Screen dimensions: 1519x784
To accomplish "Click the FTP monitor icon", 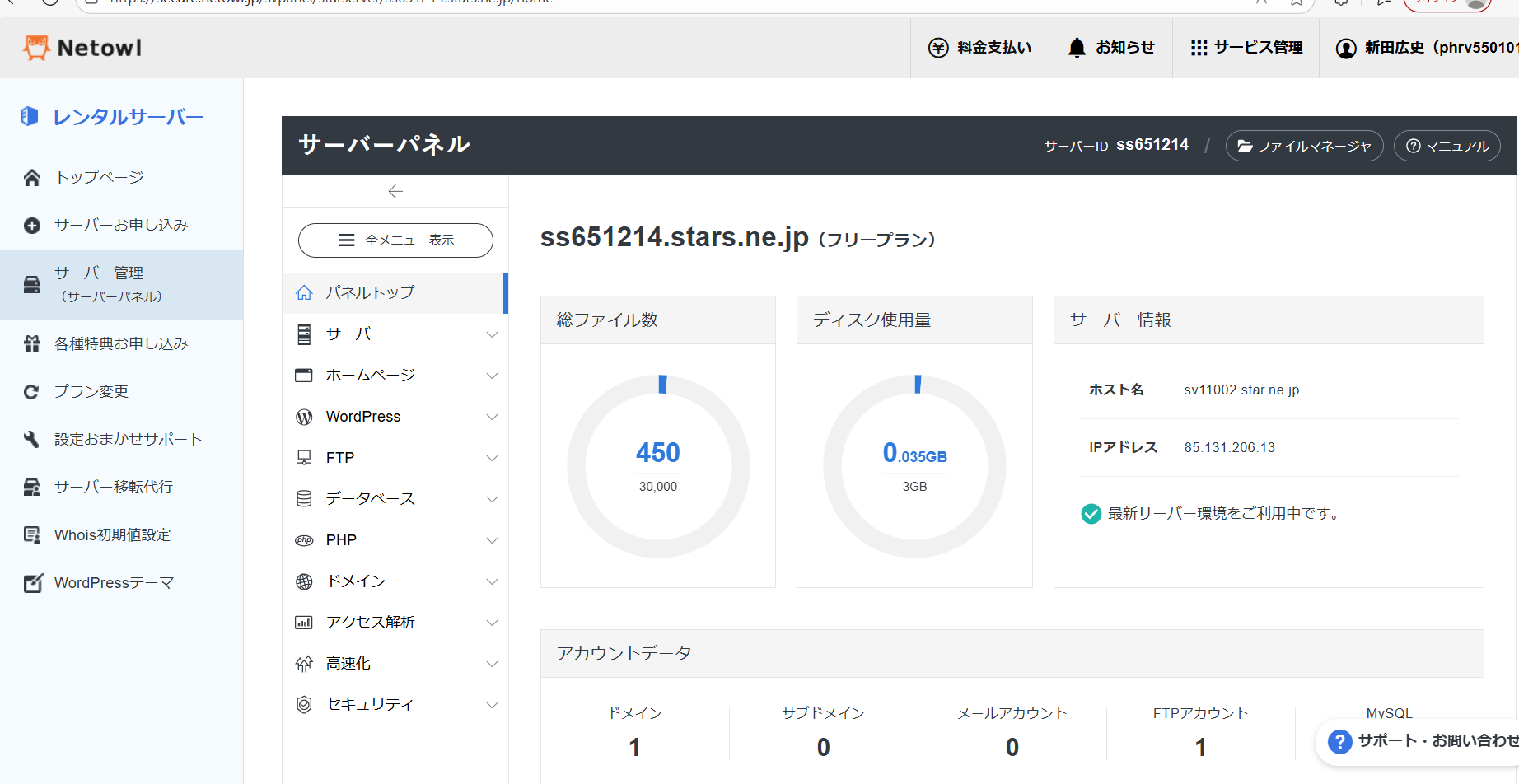I will pyautogui.click(x=304, y=458).
